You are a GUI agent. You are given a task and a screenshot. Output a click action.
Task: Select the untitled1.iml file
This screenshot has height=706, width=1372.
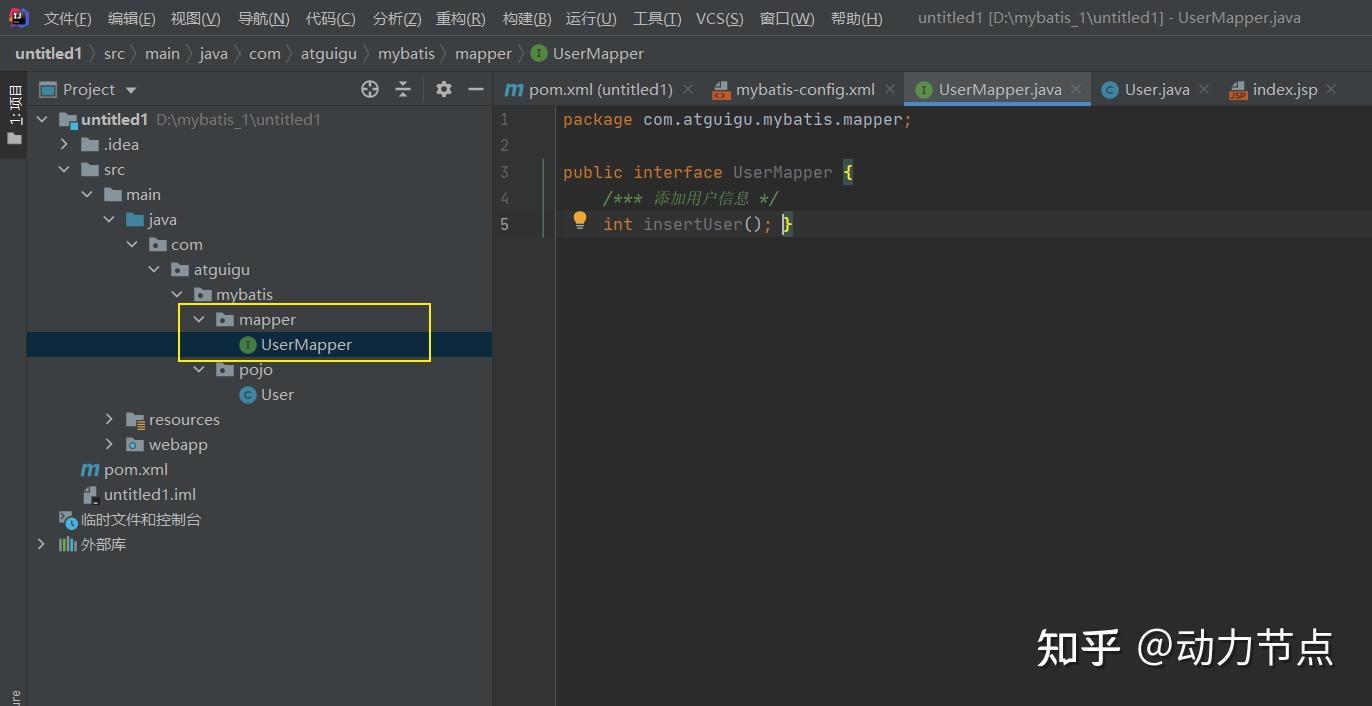tap(149, 494)
